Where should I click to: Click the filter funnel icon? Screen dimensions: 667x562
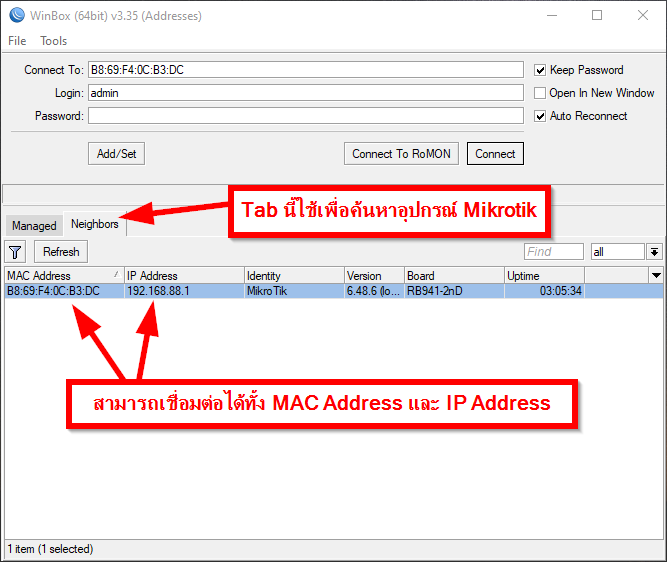pyautogui.click(x=15, y=252)
